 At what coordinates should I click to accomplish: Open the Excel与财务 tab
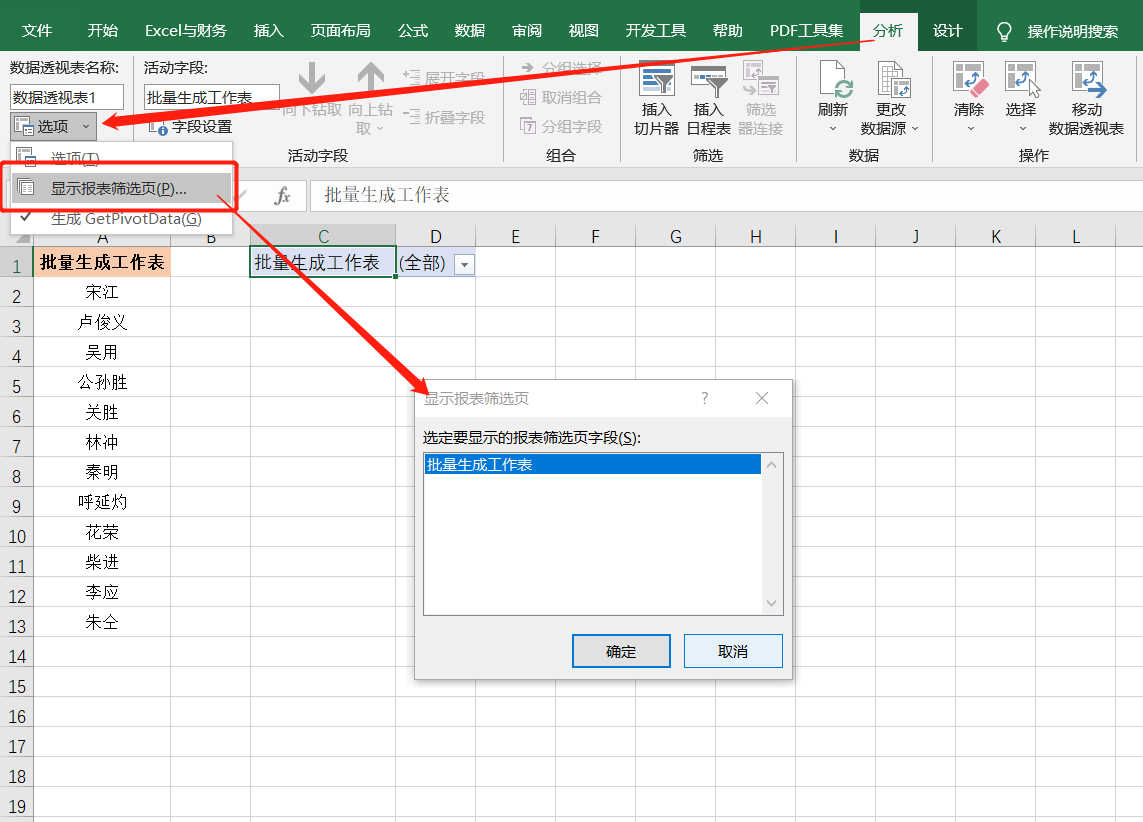coord(186,31)
